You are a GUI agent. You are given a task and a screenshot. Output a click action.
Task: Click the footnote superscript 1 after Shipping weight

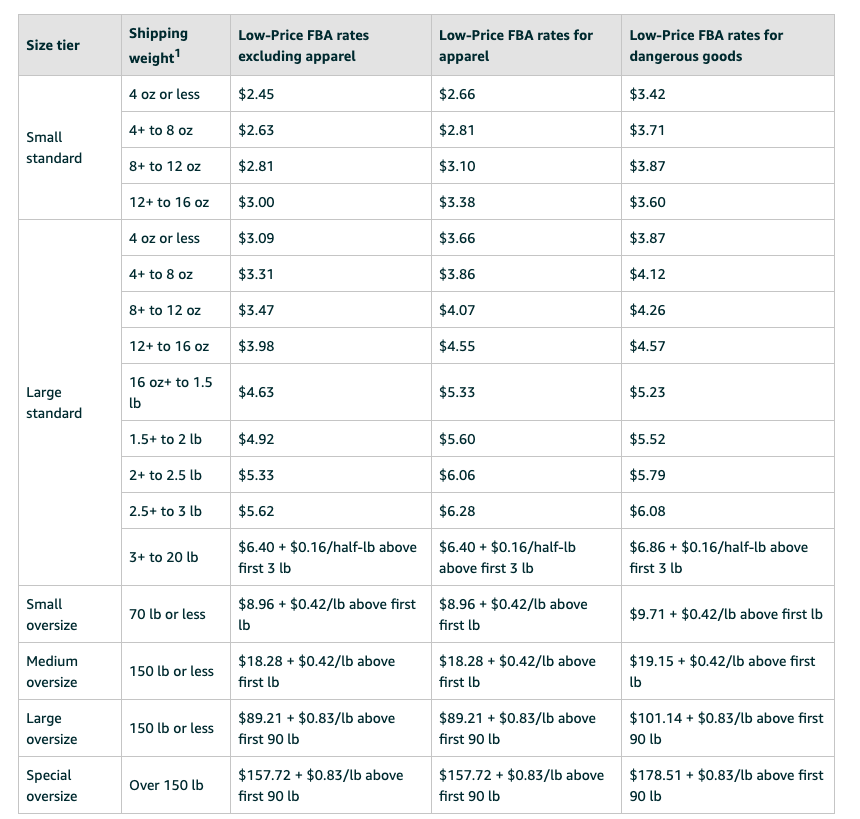(x=178, y=53)
